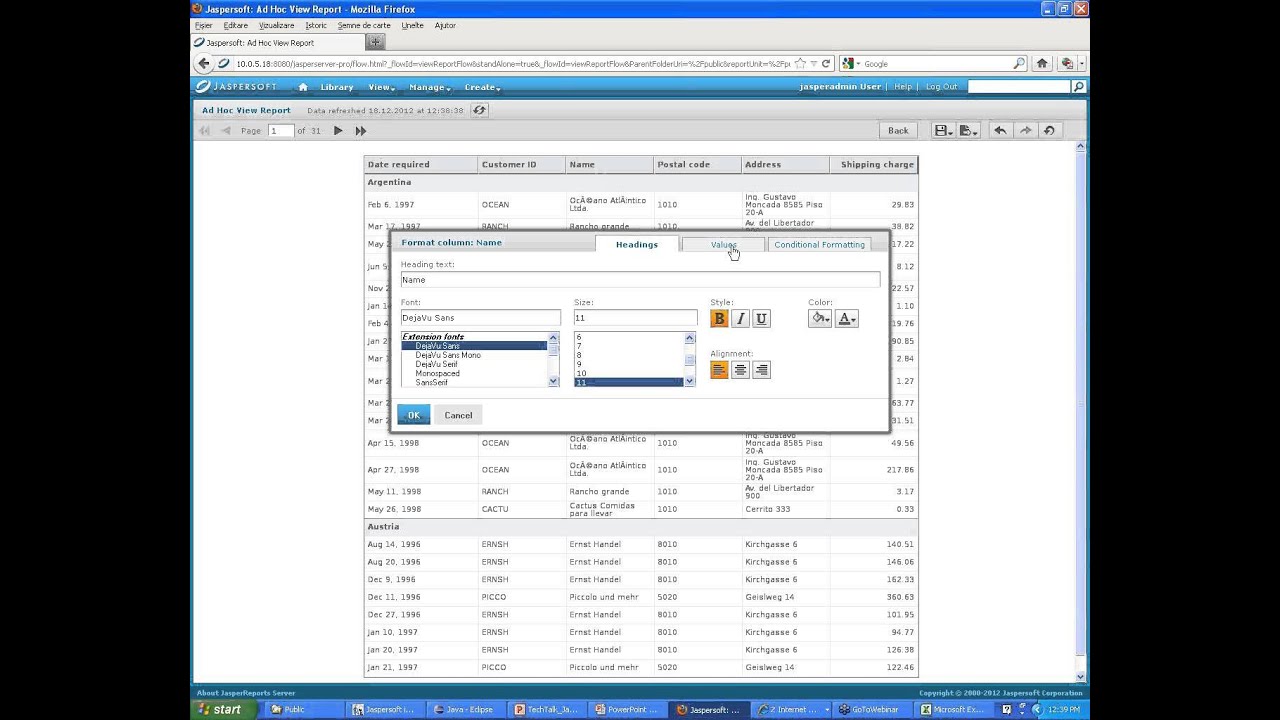The height and width of the screenshot is (720, 1280).
Task: Go to Jaspersoft home icon
Action: point(303,87)
